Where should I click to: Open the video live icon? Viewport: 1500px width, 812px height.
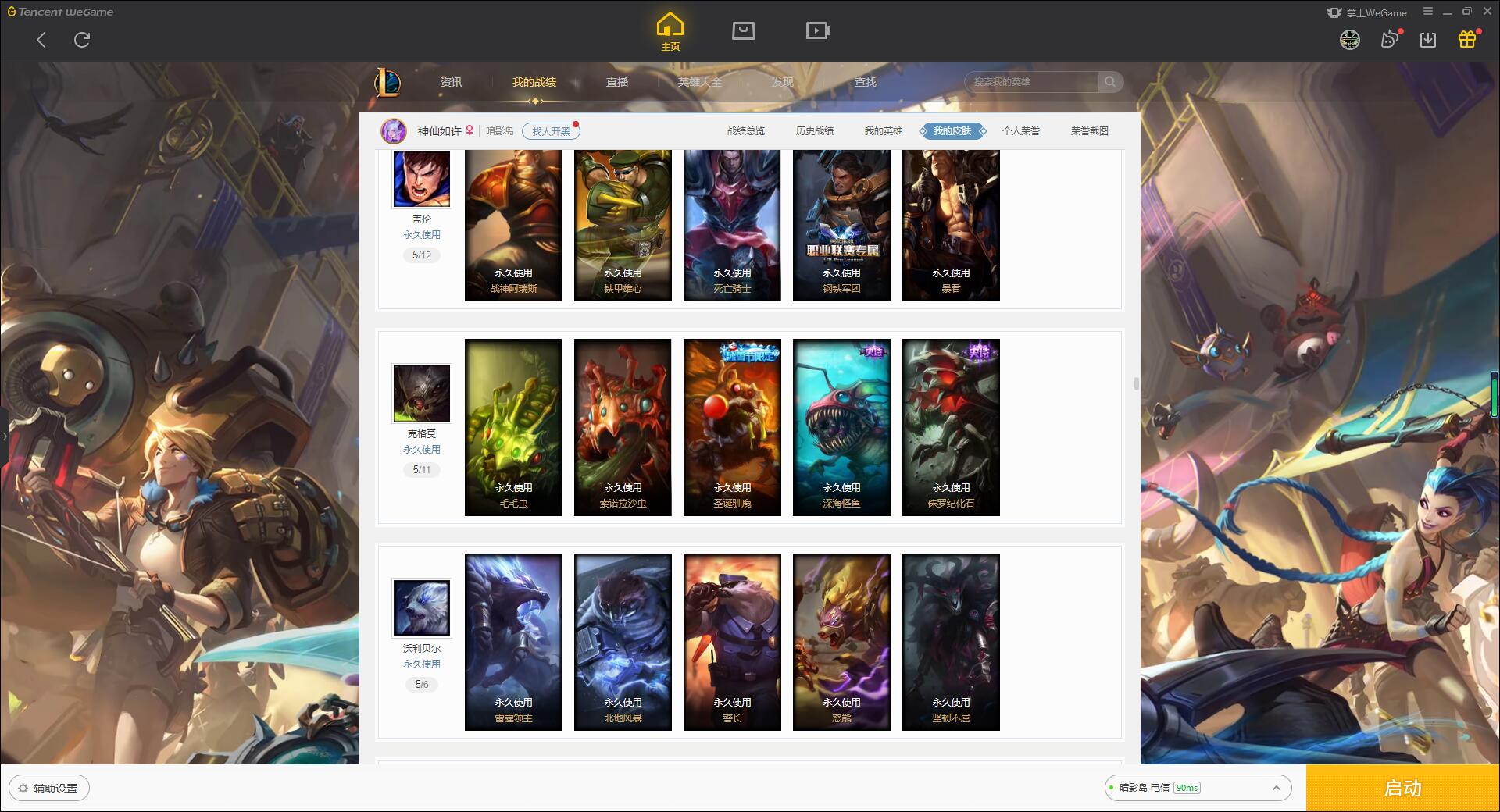click(818, 30)
